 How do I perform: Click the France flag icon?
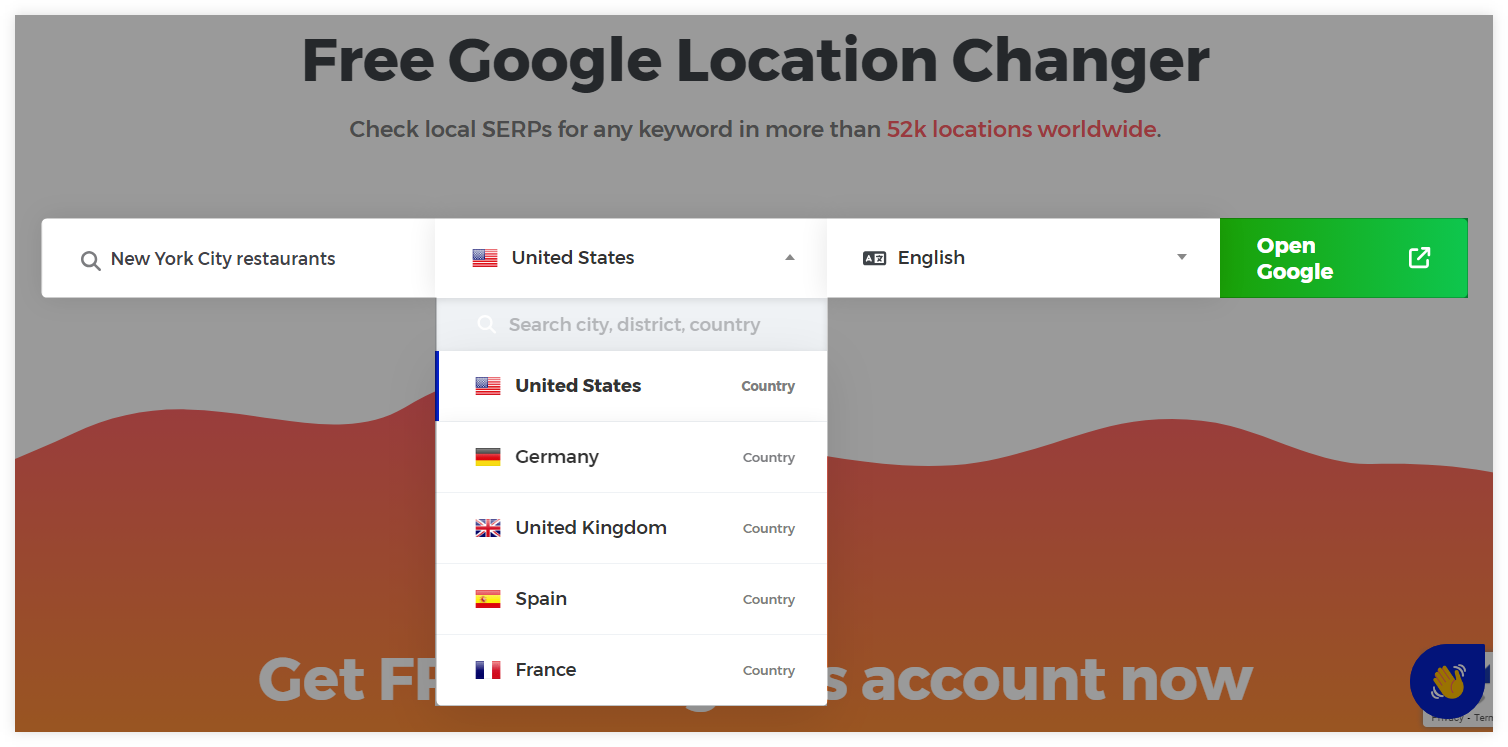pos(487,669)
